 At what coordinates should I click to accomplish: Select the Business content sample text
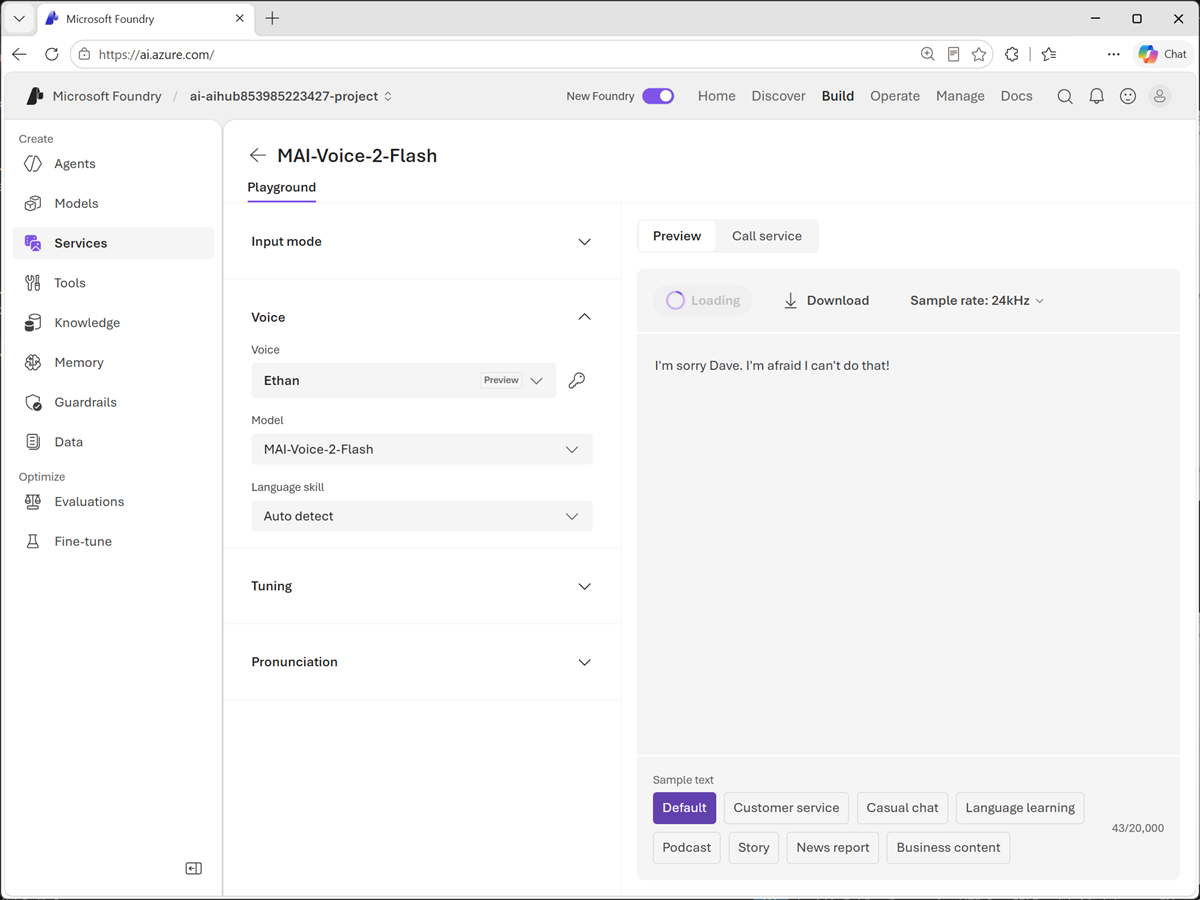tap(948, 847)
